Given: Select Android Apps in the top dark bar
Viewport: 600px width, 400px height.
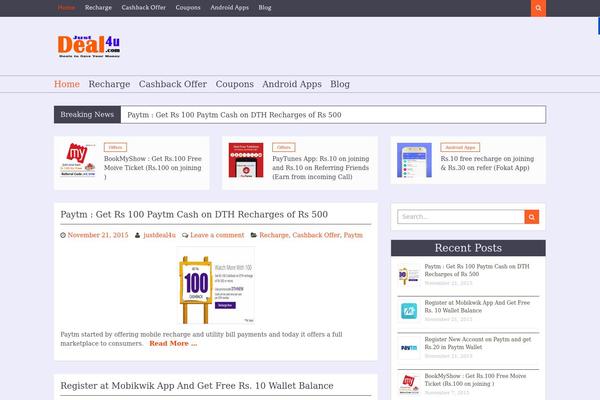Looking at the screenshot, I should pyautogui.click(x=230, y=7).
